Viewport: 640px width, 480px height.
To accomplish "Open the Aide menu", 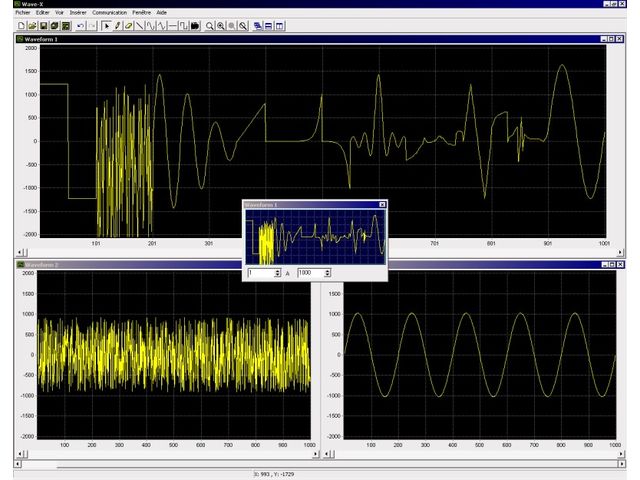I will (162, 13).
